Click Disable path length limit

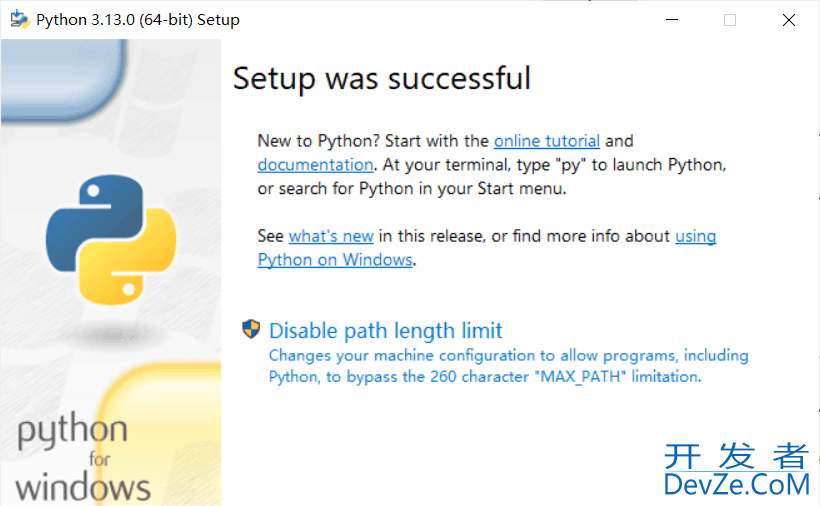click(385, 331)
